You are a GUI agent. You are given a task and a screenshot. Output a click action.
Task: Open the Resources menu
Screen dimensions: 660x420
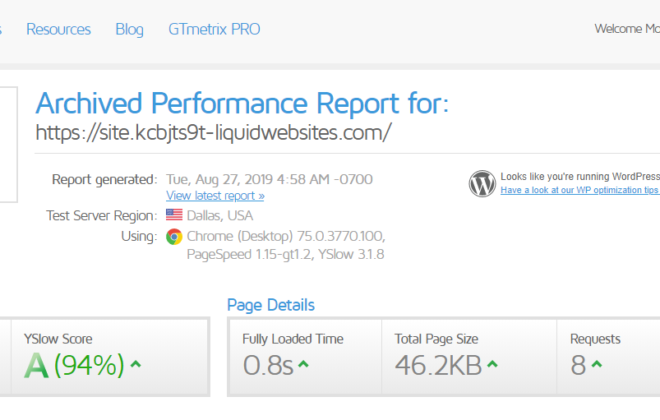[59, 29]
